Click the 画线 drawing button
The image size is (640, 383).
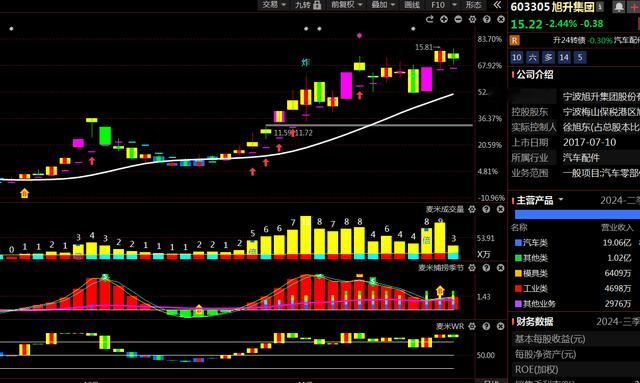412,5
